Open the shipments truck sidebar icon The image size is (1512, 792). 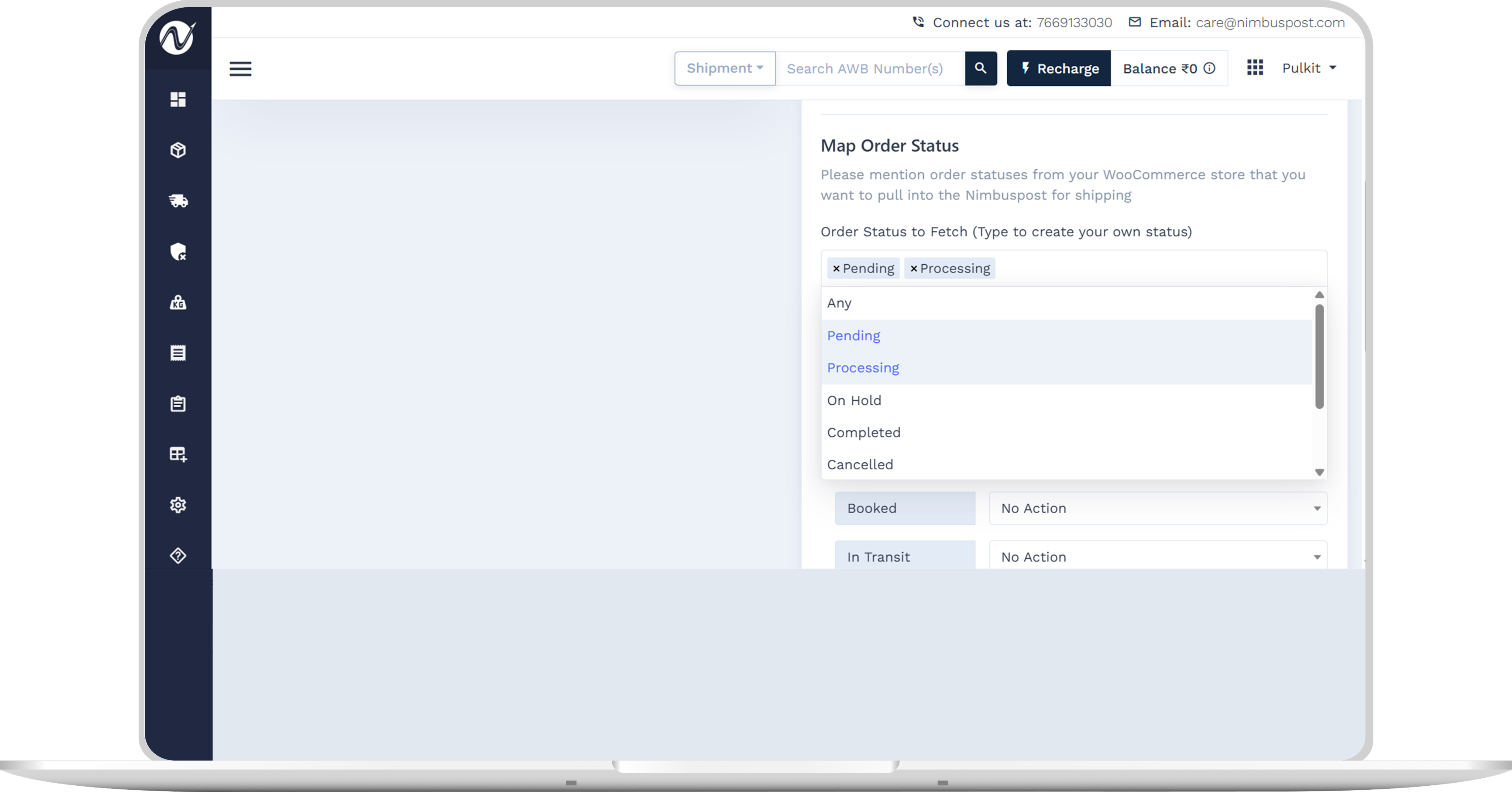pos(178,201)
